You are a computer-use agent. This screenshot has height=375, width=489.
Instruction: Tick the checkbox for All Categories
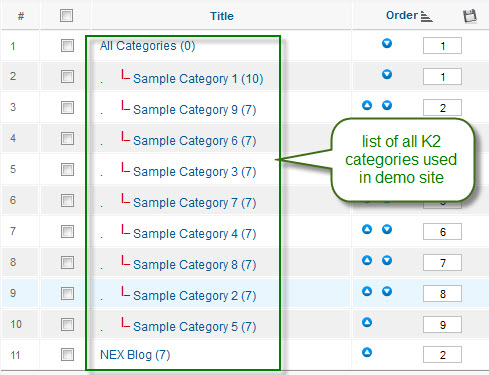(x=67, y=45)
